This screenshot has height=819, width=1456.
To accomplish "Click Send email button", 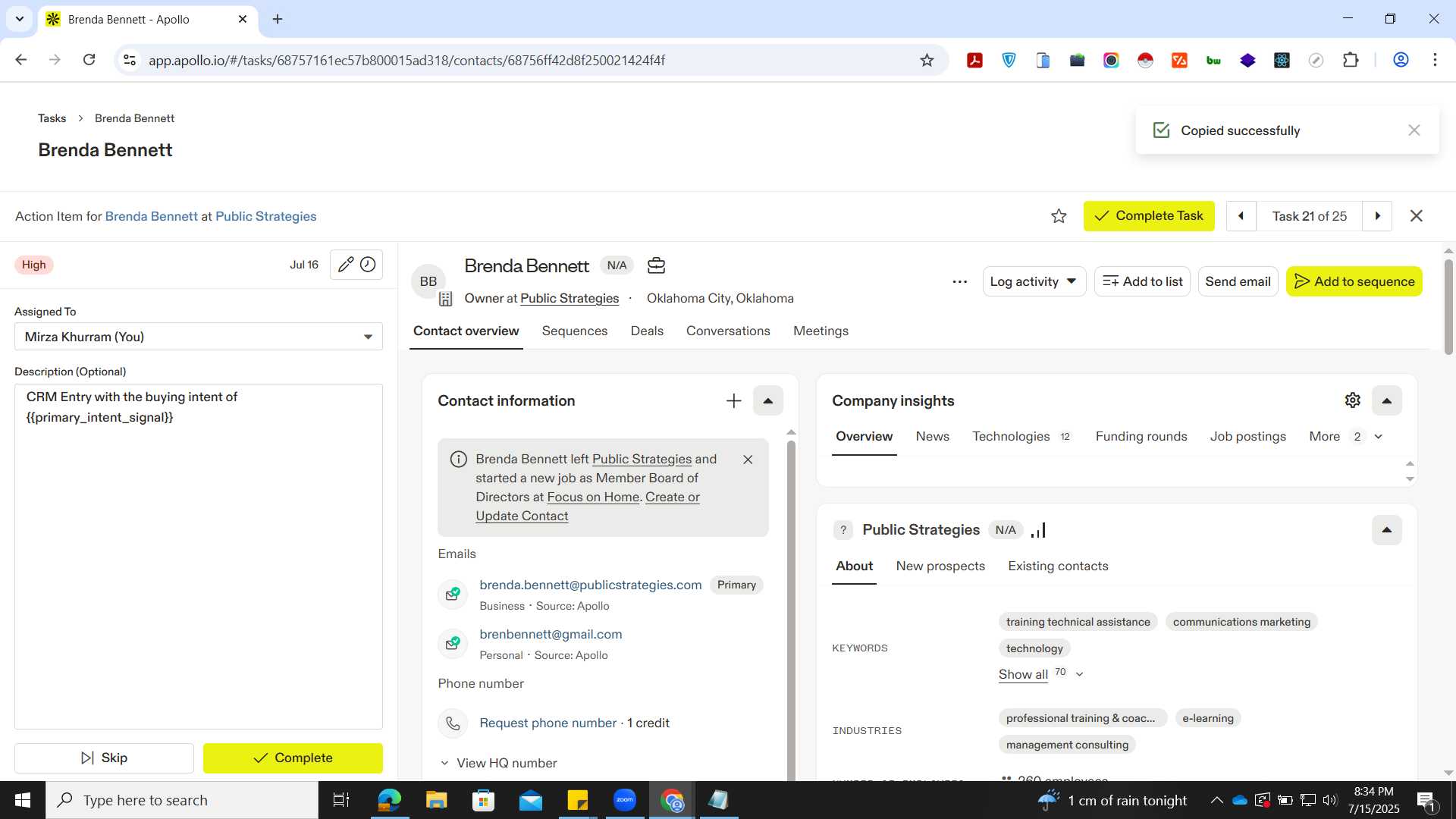I will click(x=1238, y=281).
